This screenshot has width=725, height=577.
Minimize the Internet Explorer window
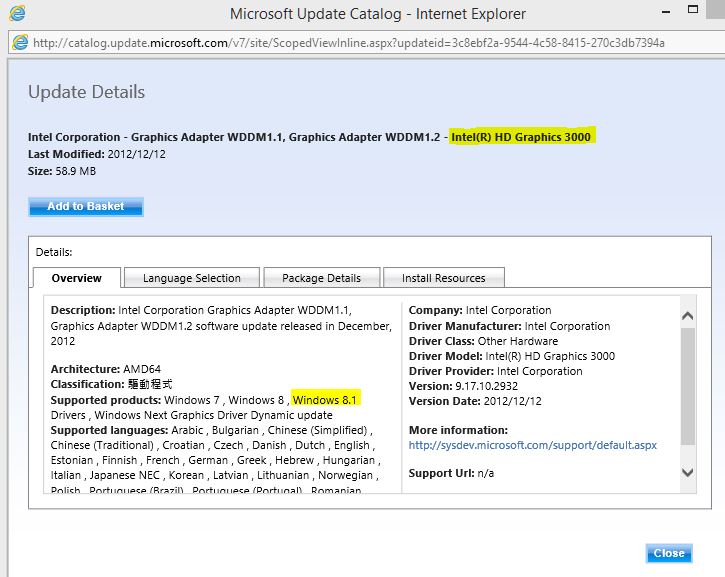(x=666, y=12)
